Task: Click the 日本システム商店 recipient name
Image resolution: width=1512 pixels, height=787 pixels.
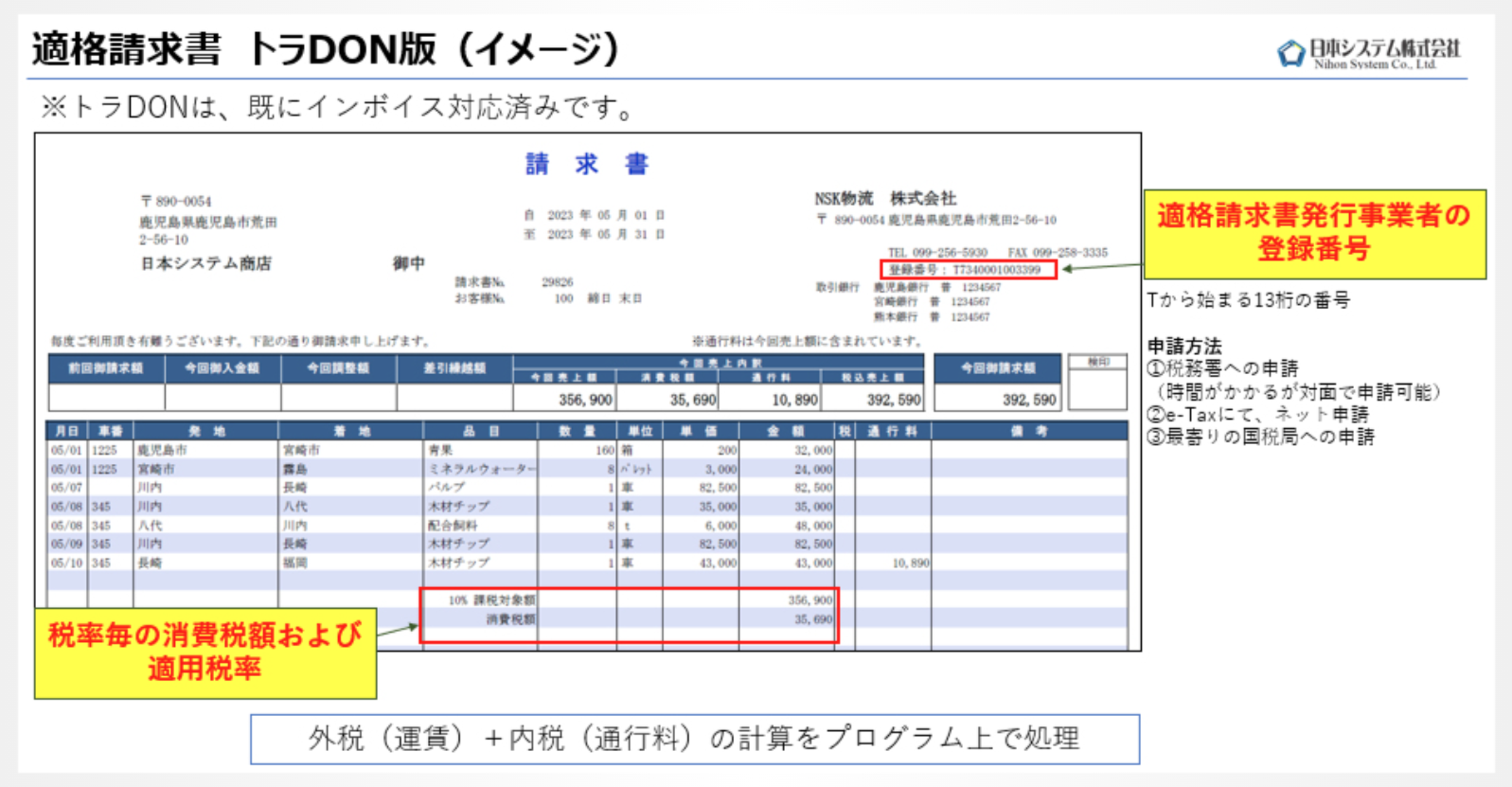Action: tap(205, 263)
